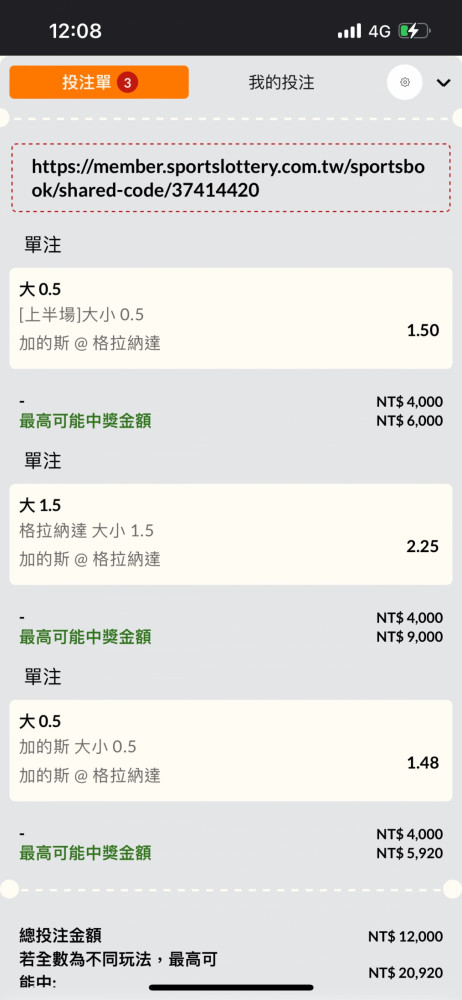Select the 格拉納達 大小 1.5 bet card
Viewport: 462px width, 1000px height.
231,534
